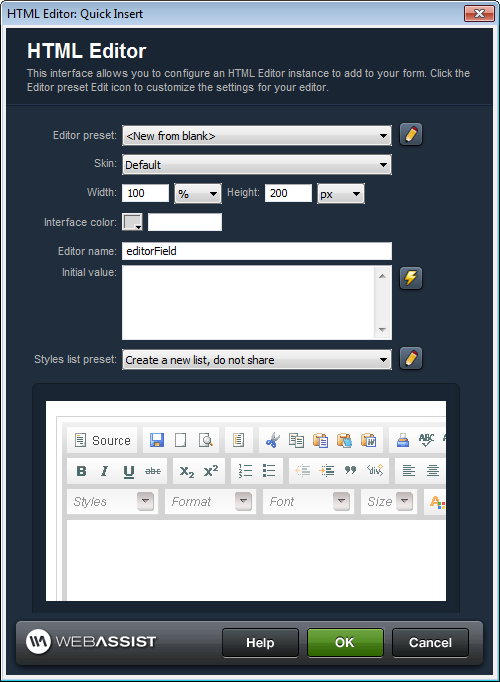Toggle Underline formatting button
Image resolution: width=500 pixels, height=682 pixels.
point(129,471)
